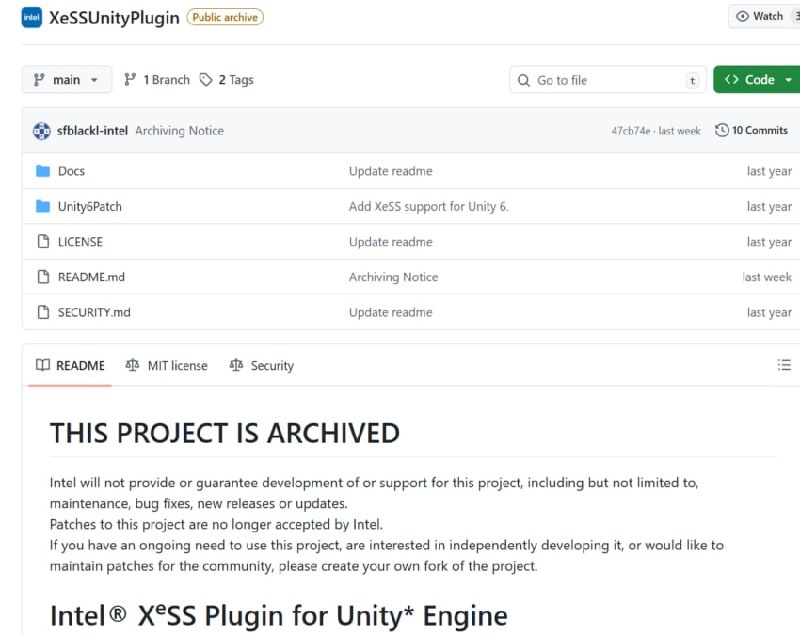
Task: Open the 10 Commits history link
Action: (x=752, y=130)
